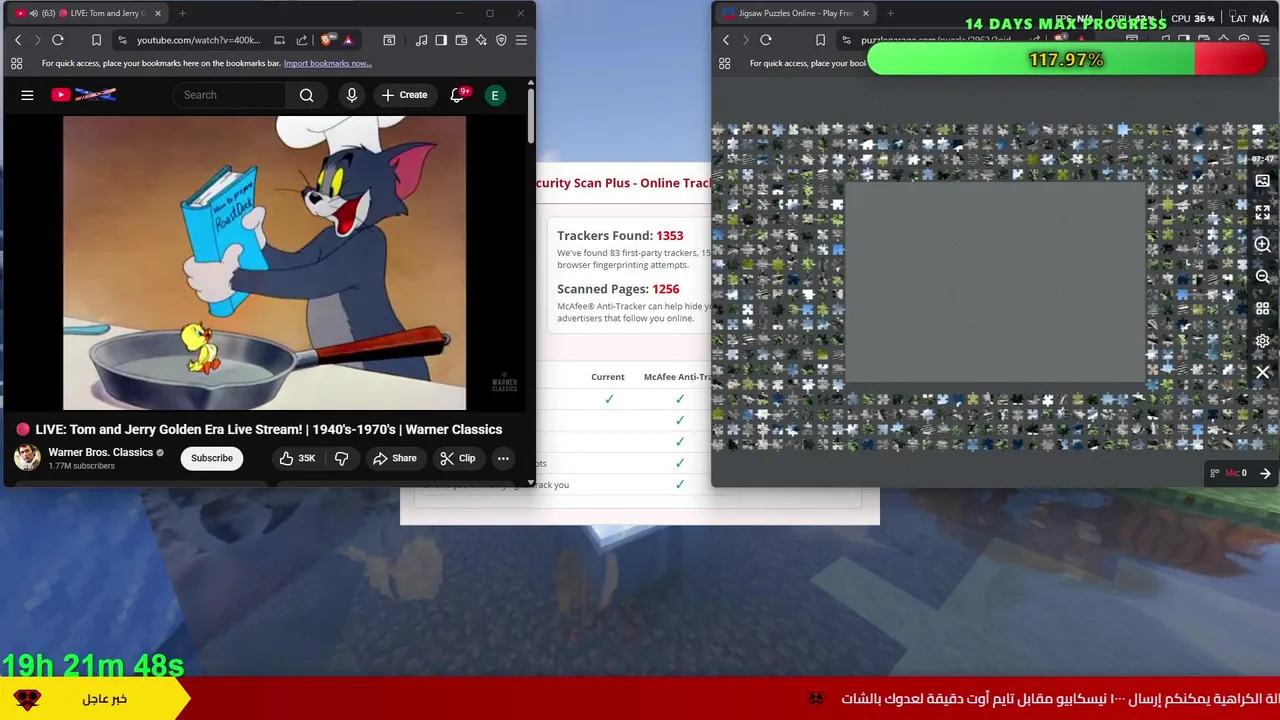The width and height of the screenshot is (1280, 720).
Task: Toggle fullscreen in the jigsaw puzzle
Action: tap(1262, 213)
